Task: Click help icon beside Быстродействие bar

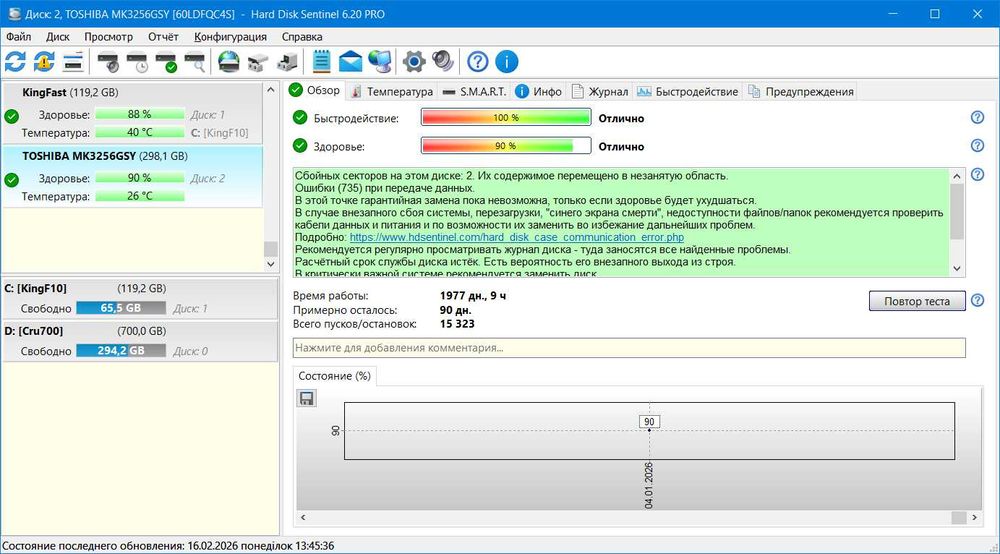Action: click(977, 117)
